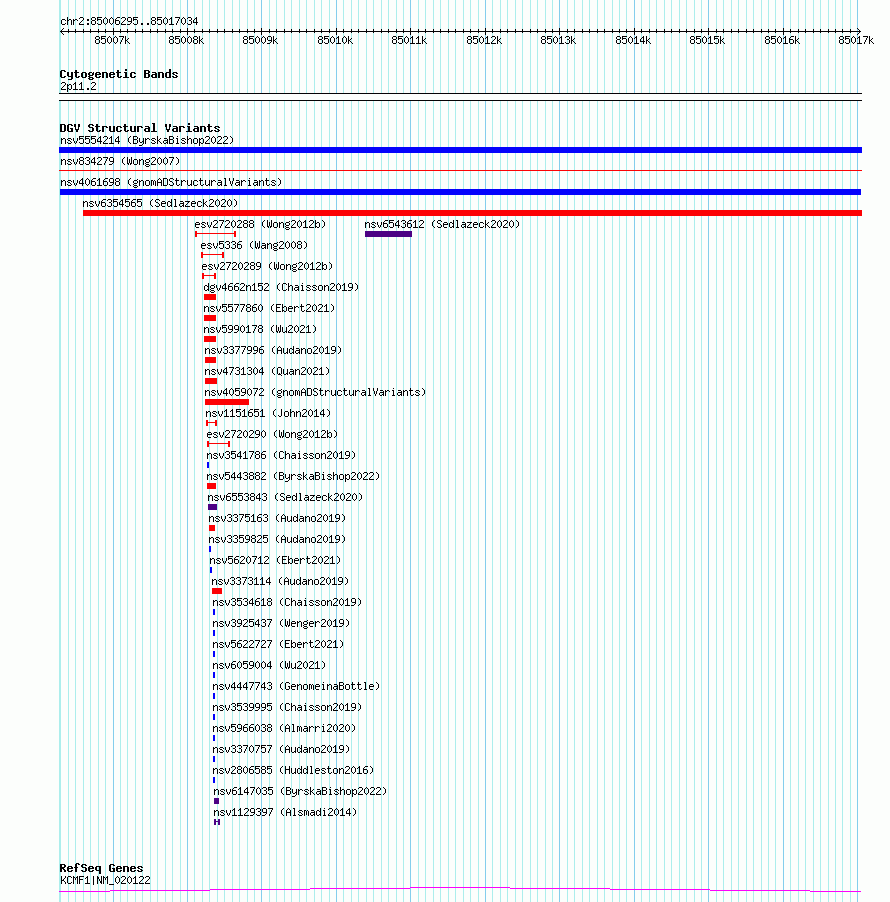Open the esv2720288 (Wong2012b) variant
Screen dimensions: 890x902
tap(260, 224)
